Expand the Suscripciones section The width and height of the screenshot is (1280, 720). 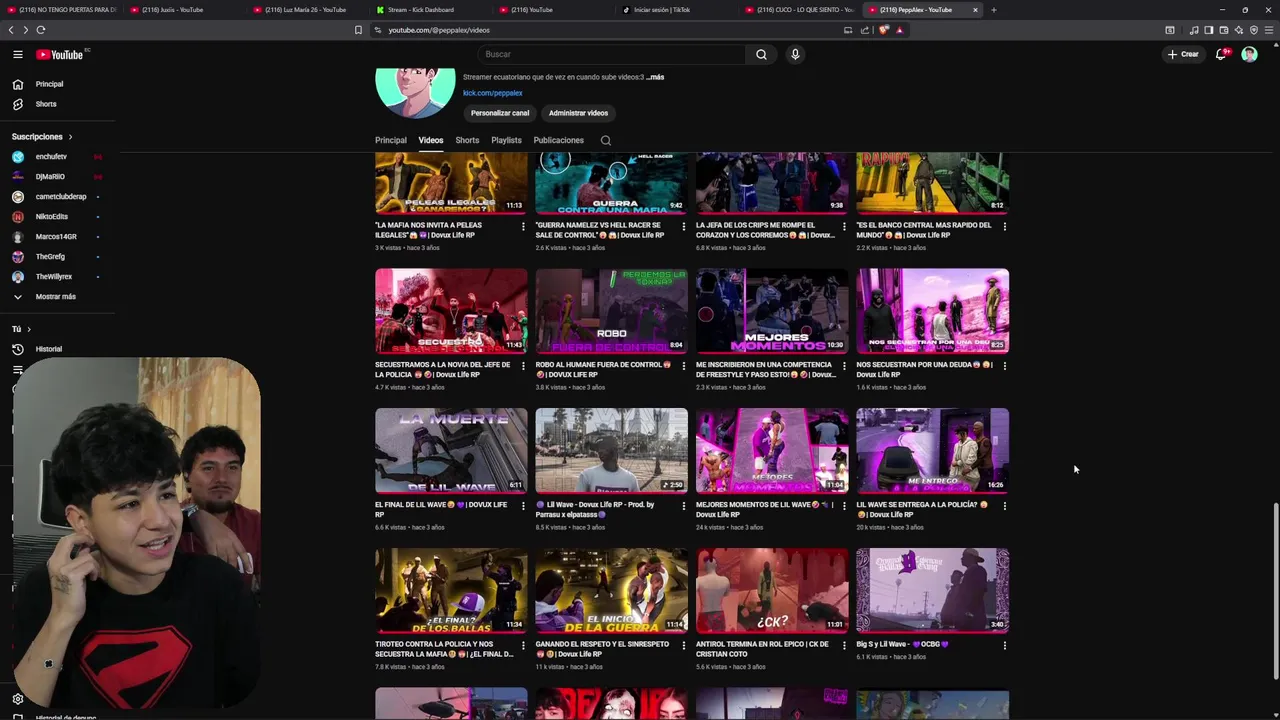(x=42, y=136)
